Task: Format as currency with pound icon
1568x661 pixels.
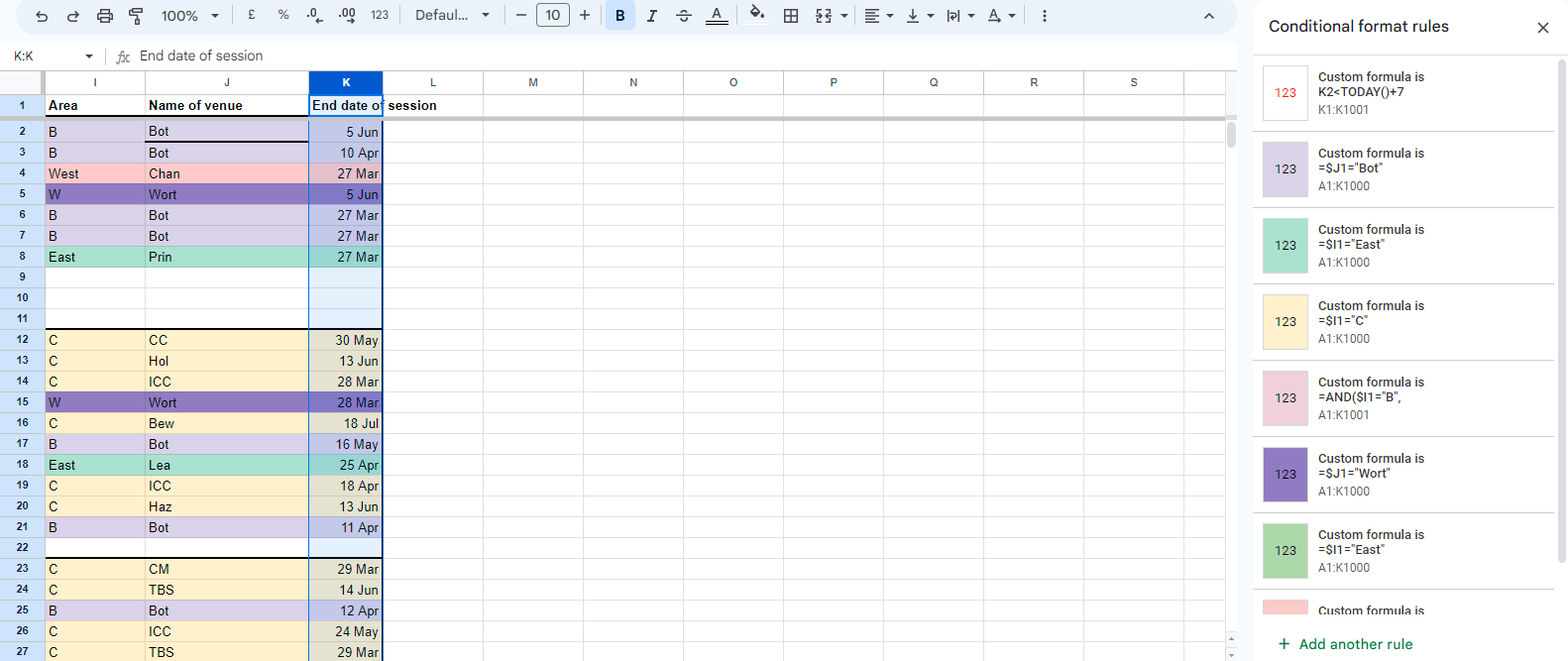Action: coord(252,15)
